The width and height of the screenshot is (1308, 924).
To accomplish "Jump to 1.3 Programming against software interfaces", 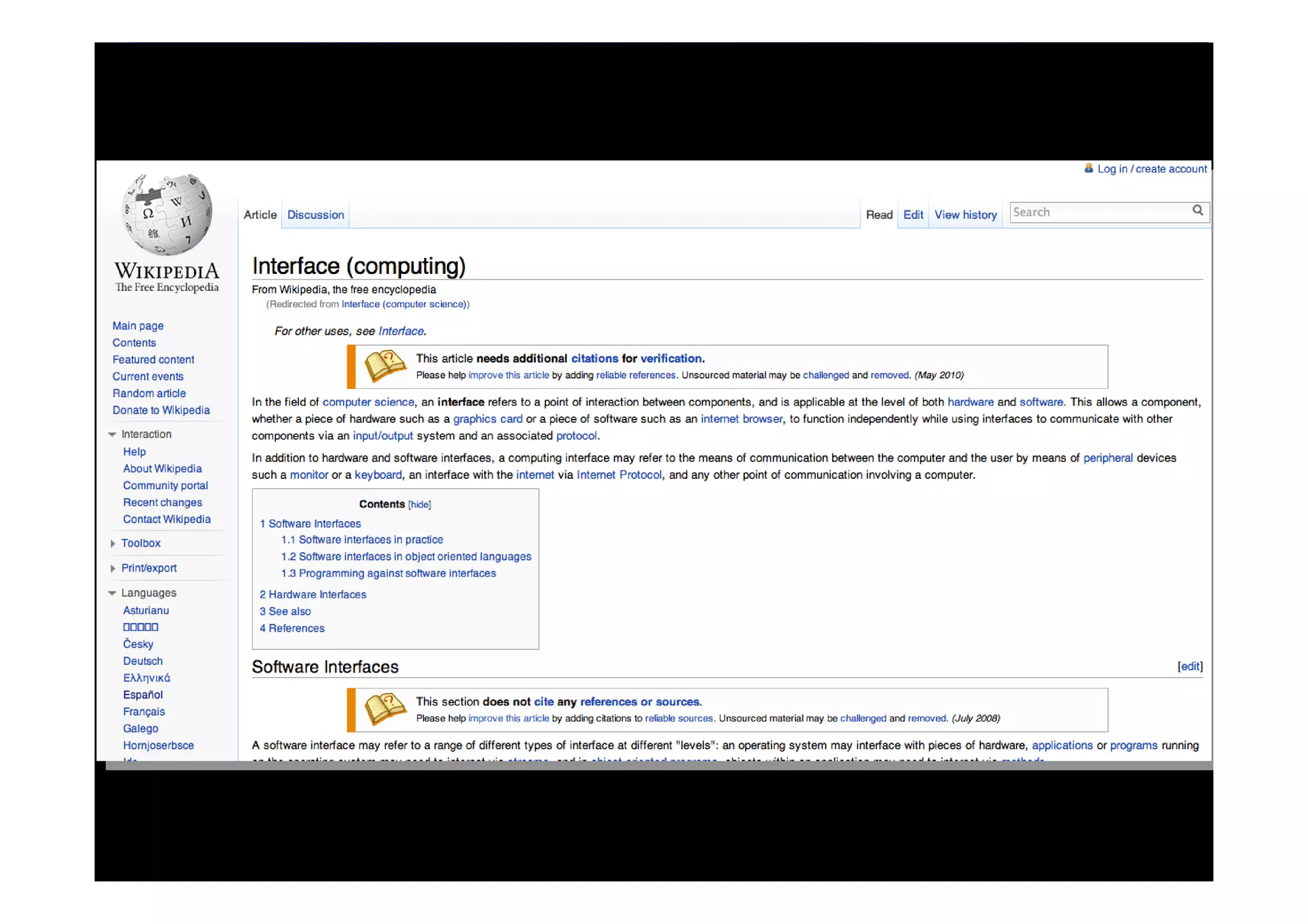I will (x=388, y=573).
